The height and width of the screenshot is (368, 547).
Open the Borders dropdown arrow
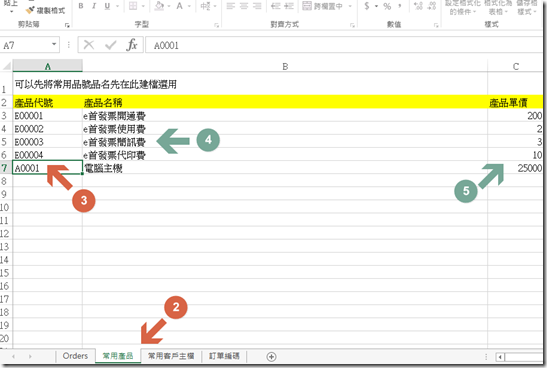[143, 6]
